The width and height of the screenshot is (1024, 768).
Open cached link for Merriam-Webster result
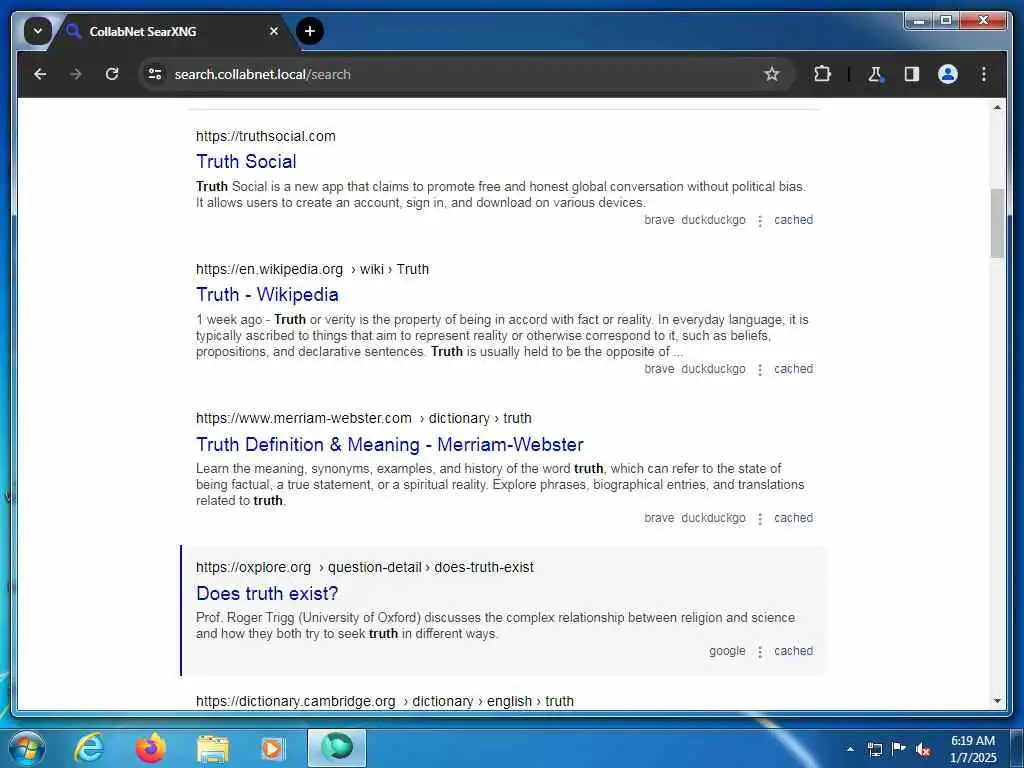[793, 518]
